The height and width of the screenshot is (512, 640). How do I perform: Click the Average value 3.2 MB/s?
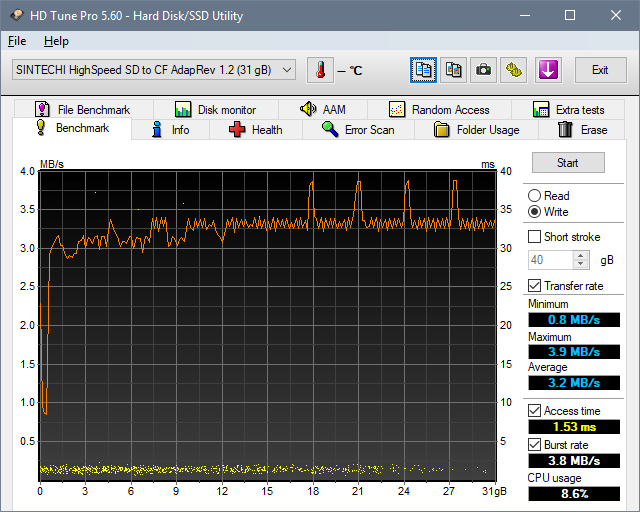tap(574, 383)
